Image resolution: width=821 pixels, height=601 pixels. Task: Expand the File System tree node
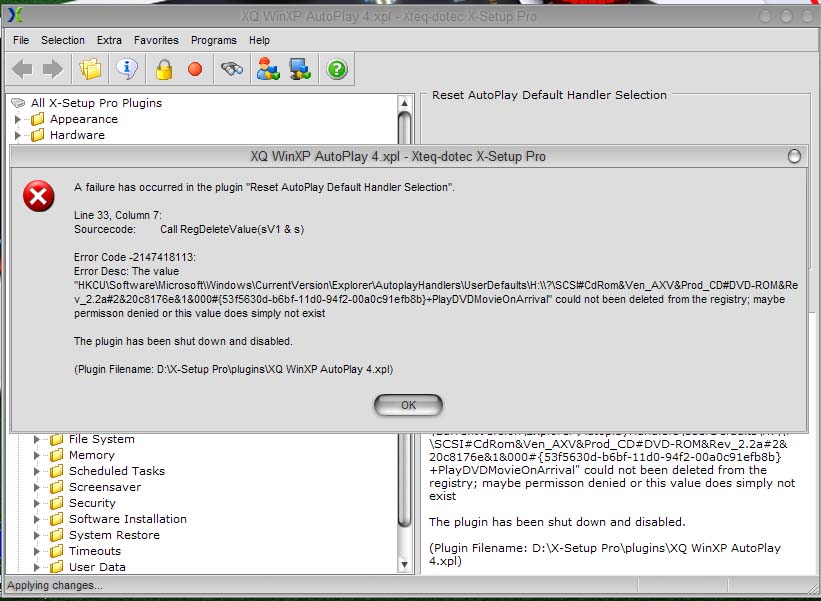tap(37, 440)
